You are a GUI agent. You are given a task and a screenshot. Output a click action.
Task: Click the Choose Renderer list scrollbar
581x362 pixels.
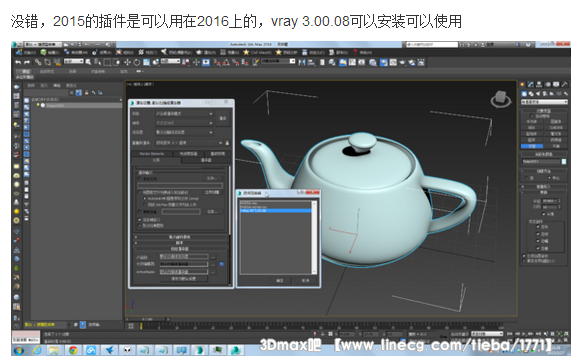tap(314, 238)
